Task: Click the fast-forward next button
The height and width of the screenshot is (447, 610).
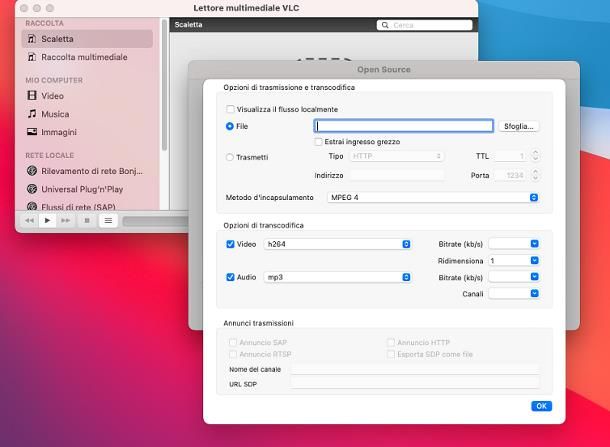Action: (x=65, y=221)
